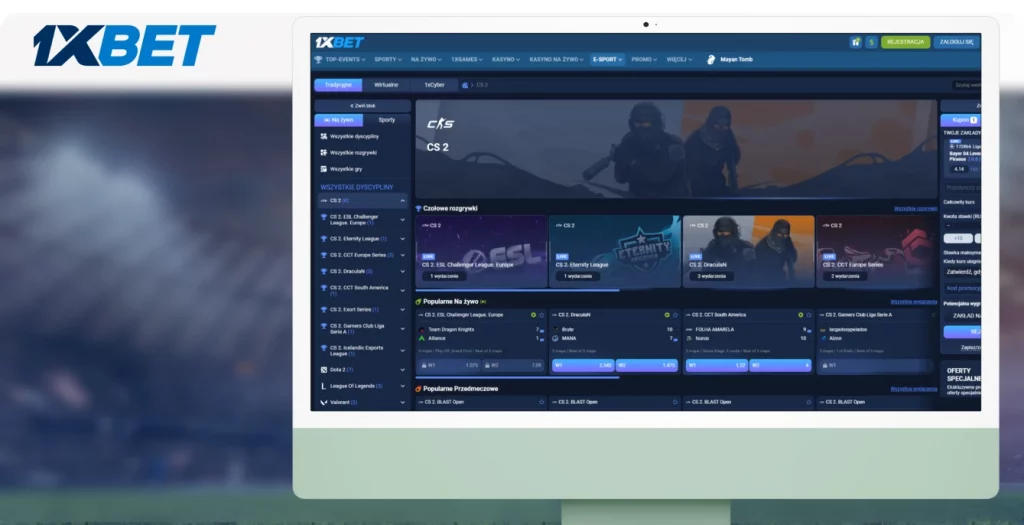Click the Wszystkie rozgrywki icon
The image size is (1024, 525).
click(323, 153)
